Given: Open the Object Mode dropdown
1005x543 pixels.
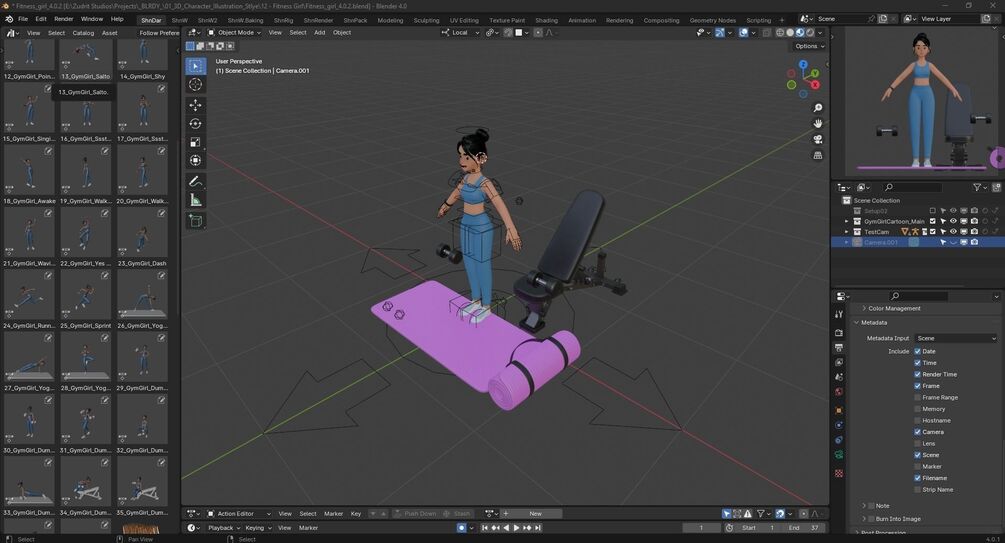Looking at the screenshot, I should click(234, 32).
